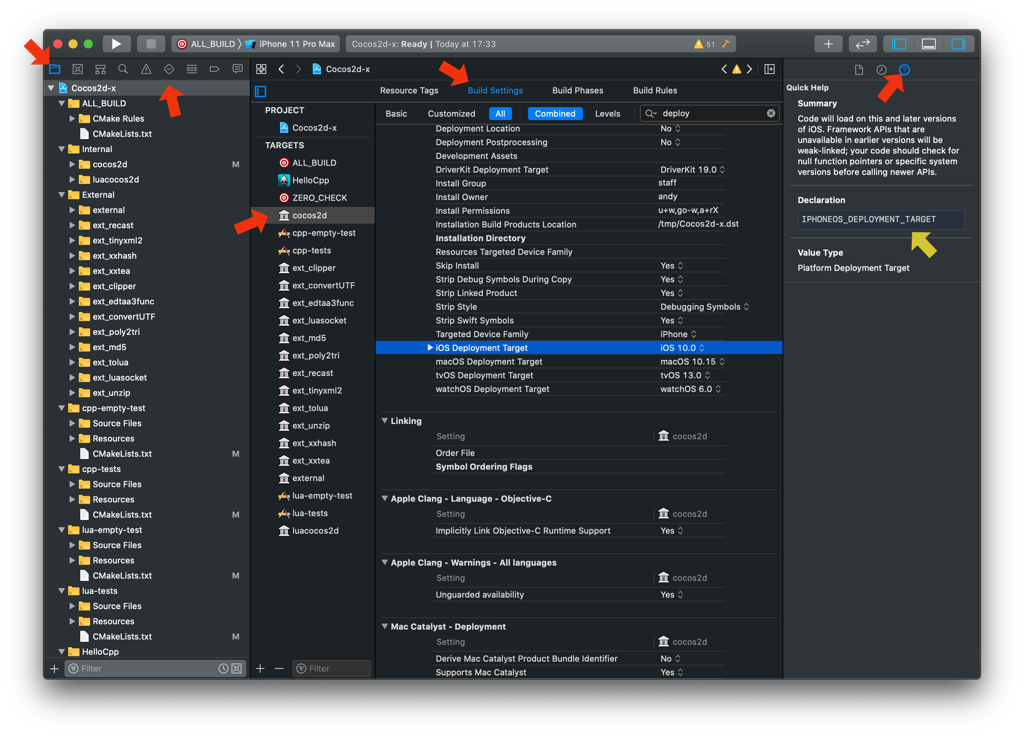This screenshot has height=736, width=1024.
Task: Clear the deploy search field text
Action: pos(771,114)
